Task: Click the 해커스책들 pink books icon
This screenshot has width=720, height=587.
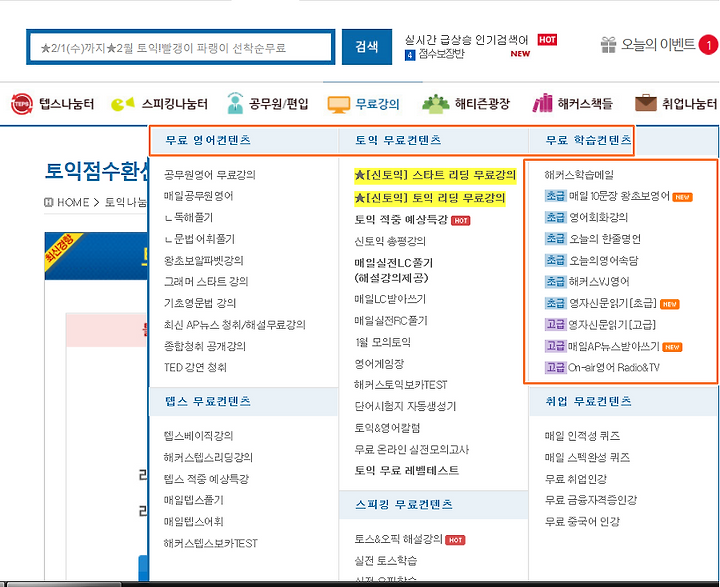Action: tap(542, 103)
